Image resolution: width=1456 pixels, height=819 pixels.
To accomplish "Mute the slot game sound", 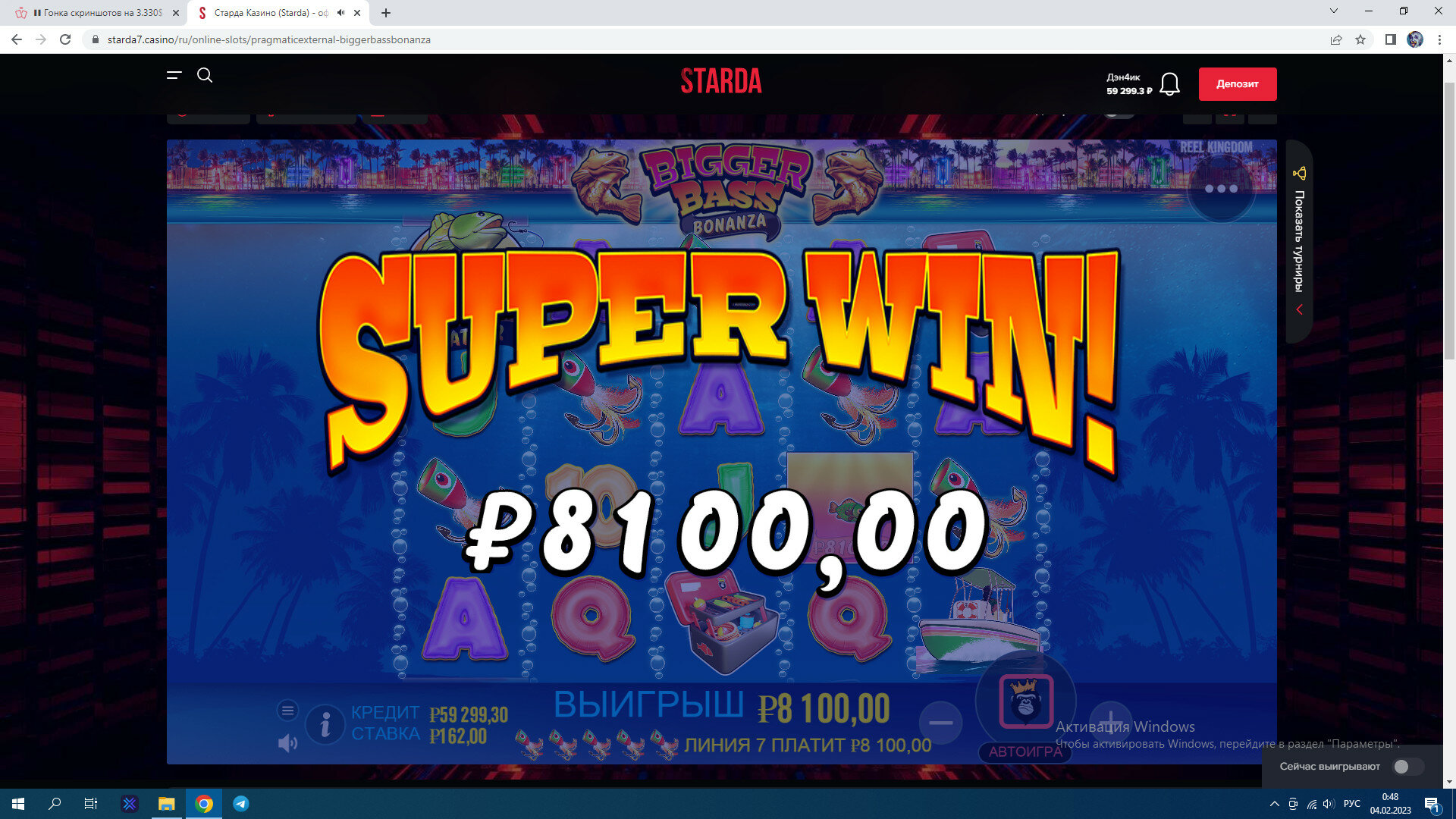I will pyautogui.click(x=287, y=743).
